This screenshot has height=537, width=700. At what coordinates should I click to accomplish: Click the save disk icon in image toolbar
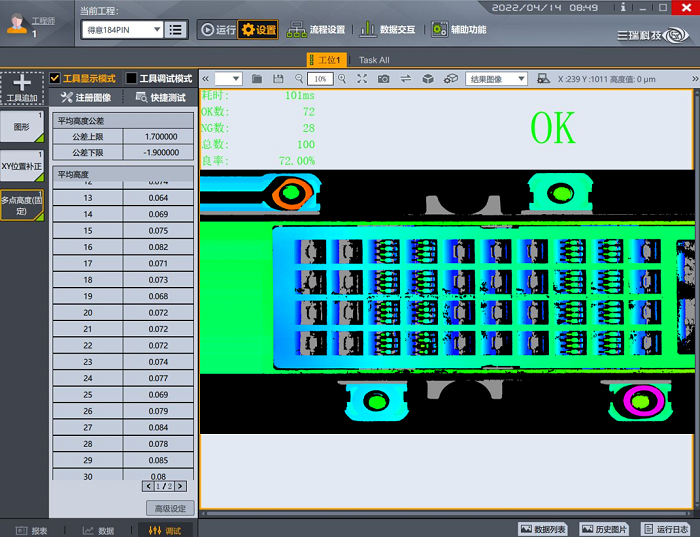(x=277, y=78)
